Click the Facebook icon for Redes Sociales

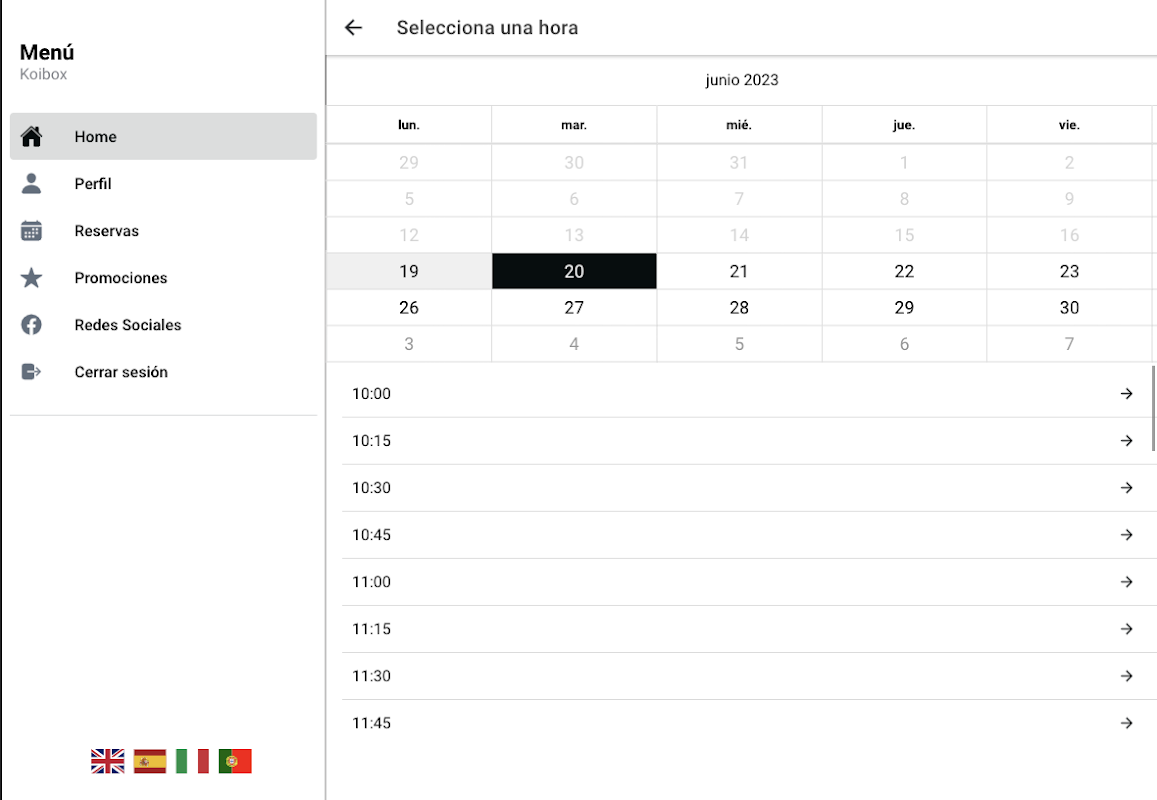pyautogui.click(x=31, y=325)
